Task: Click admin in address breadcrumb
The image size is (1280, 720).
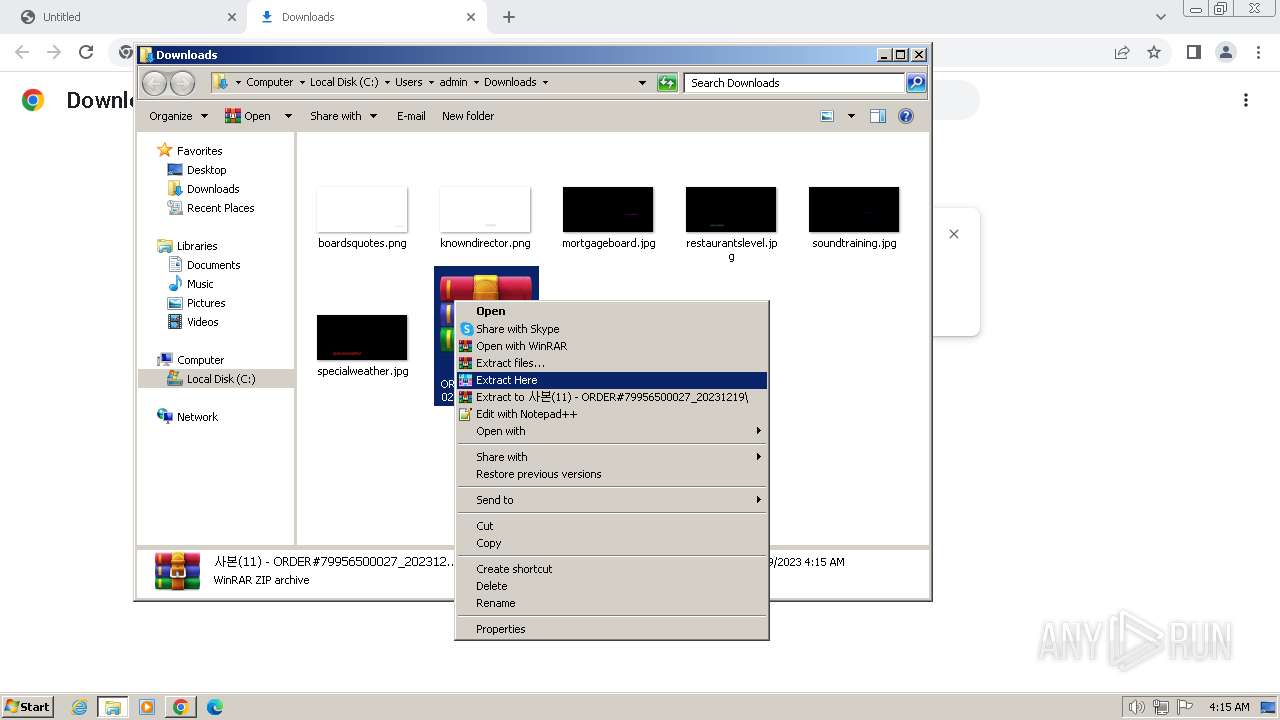Action: [453, 82]
